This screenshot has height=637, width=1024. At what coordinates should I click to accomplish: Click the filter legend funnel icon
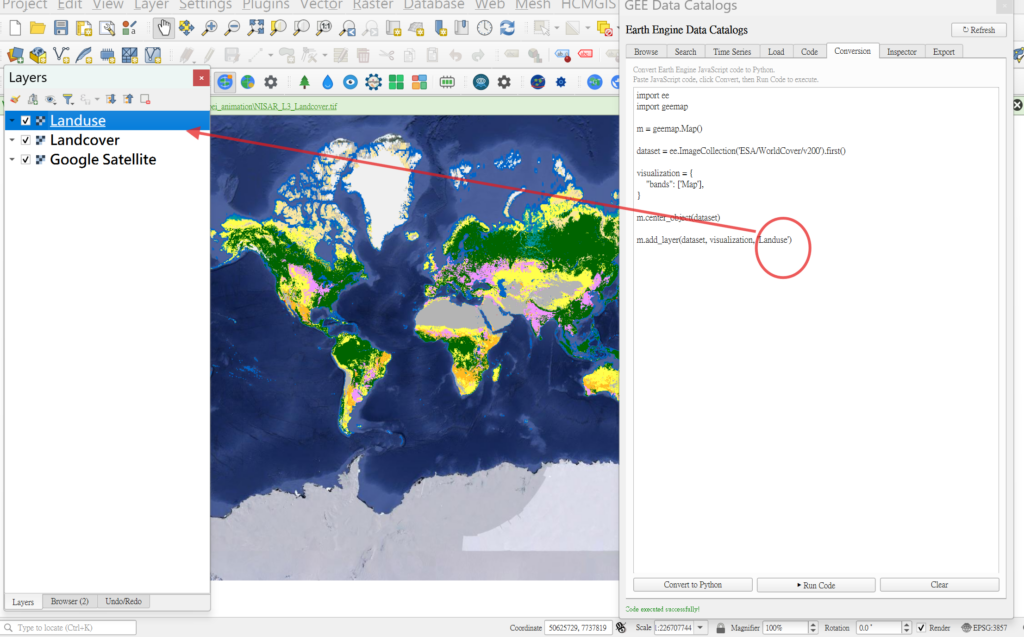[x=68, y=99]
